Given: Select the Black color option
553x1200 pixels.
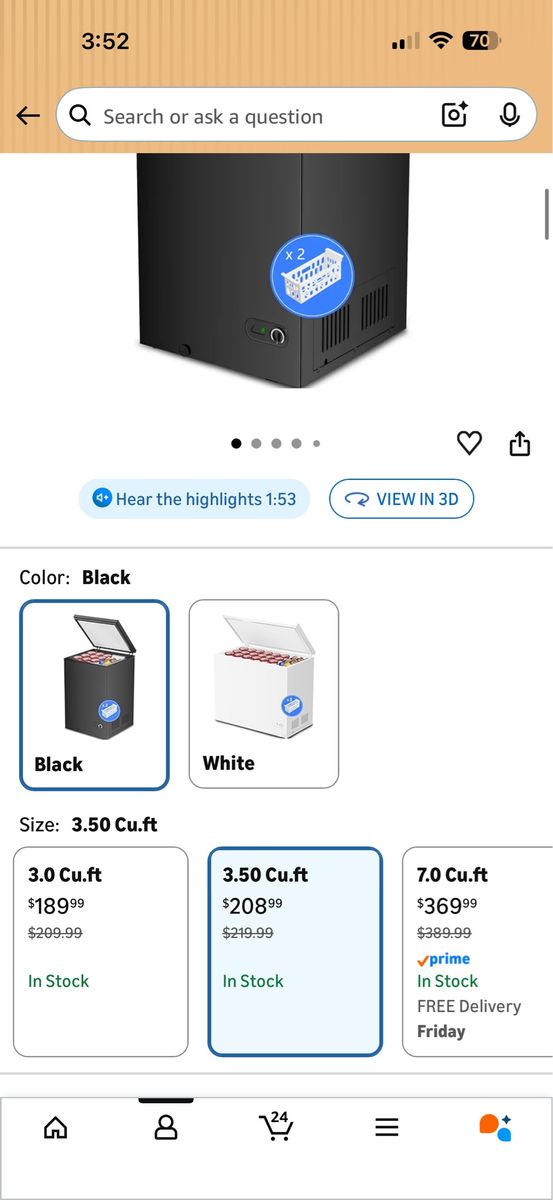Looking at the screenshot, I should tap(94, 695).
